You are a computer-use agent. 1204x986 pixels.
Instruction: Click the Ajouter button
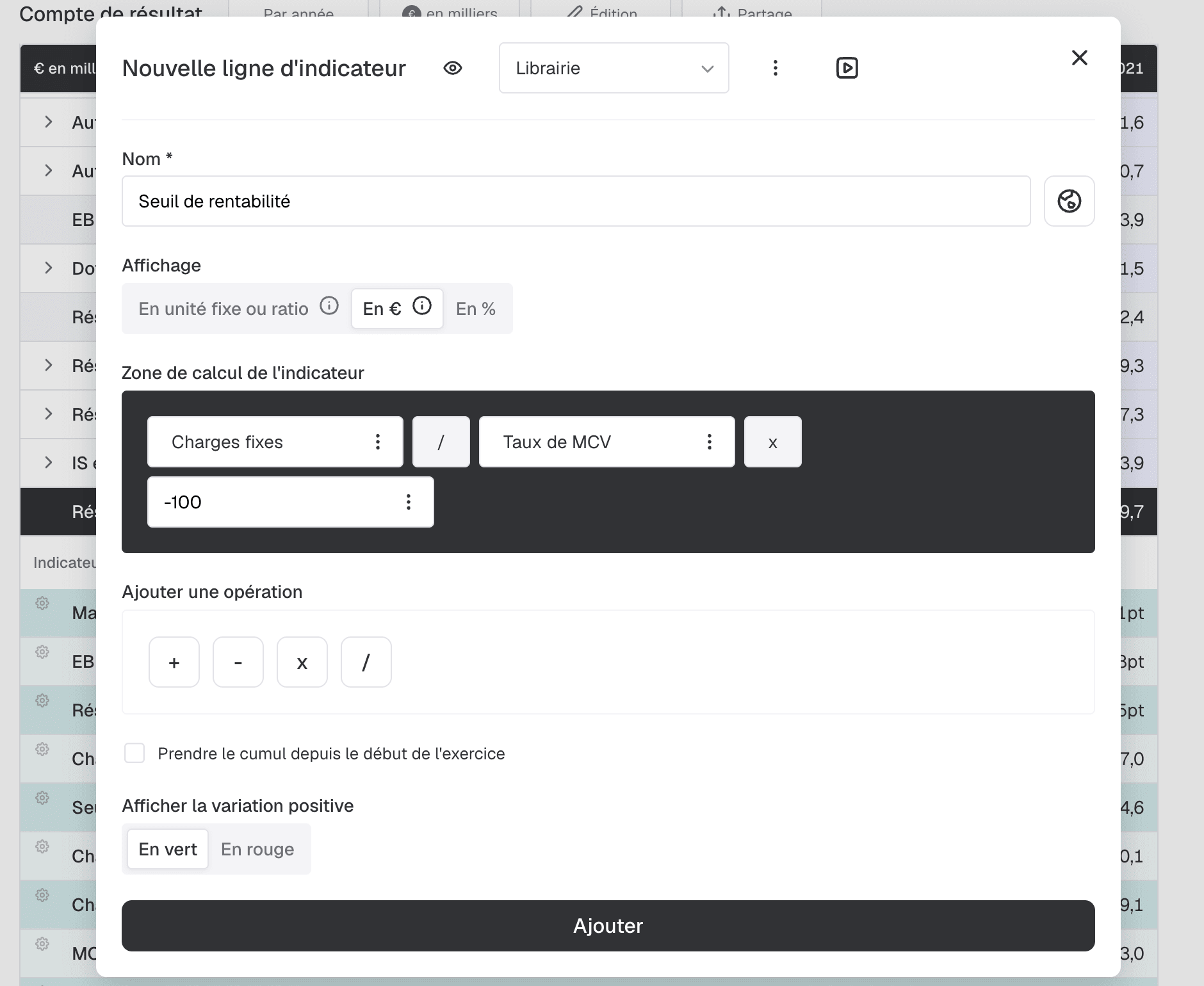point(608,926)
